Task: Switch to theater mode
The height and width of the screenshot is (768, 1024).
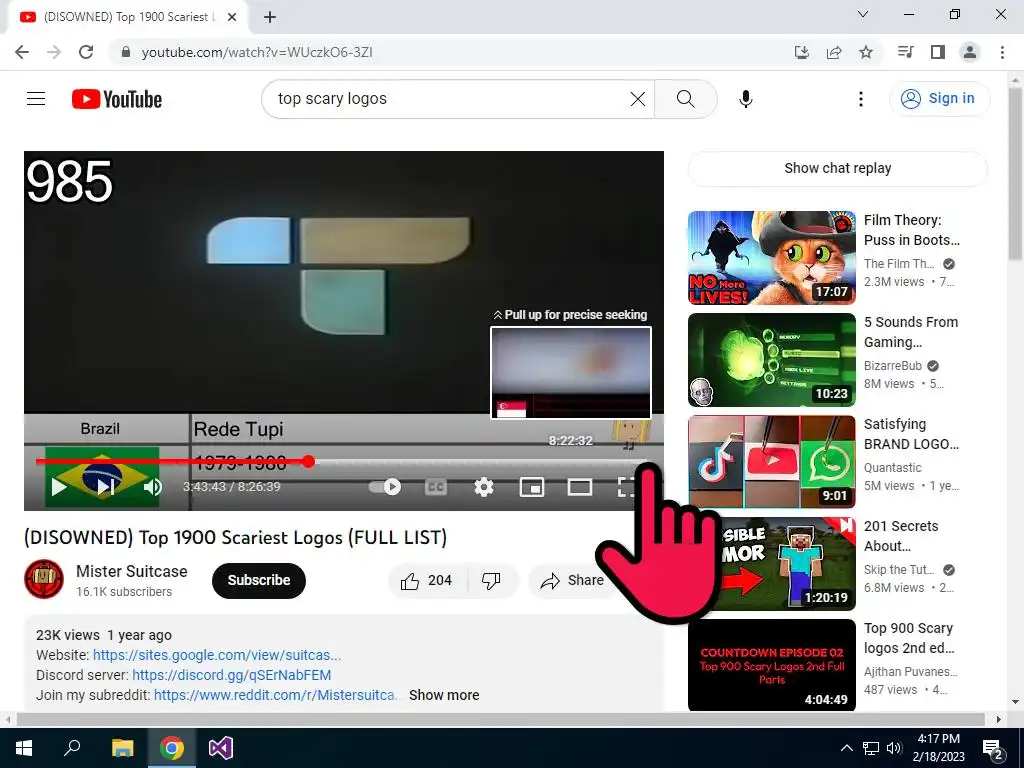Action: 580,487
